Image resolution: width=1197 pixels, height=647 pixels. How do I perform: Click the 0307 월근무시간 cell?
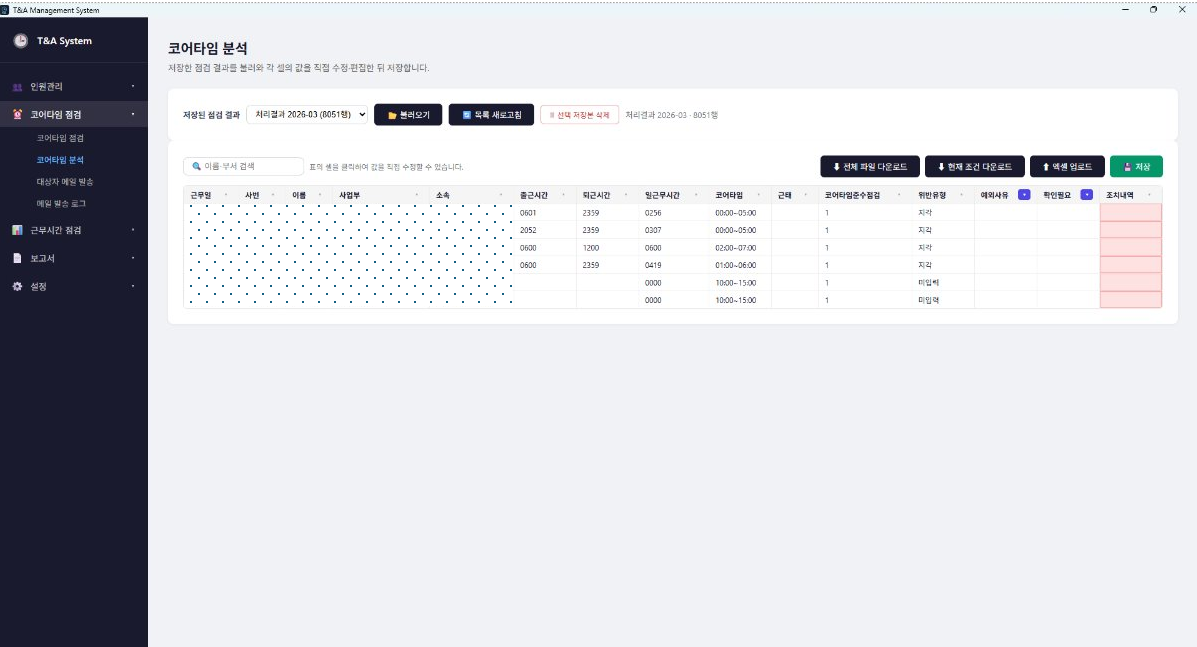point(674,230)
